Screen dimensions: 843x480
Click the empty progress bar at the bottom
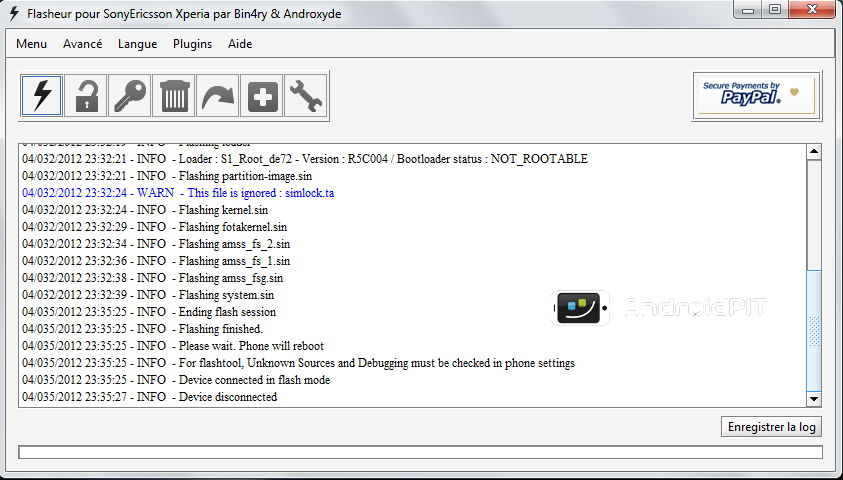tap(420, 452)
